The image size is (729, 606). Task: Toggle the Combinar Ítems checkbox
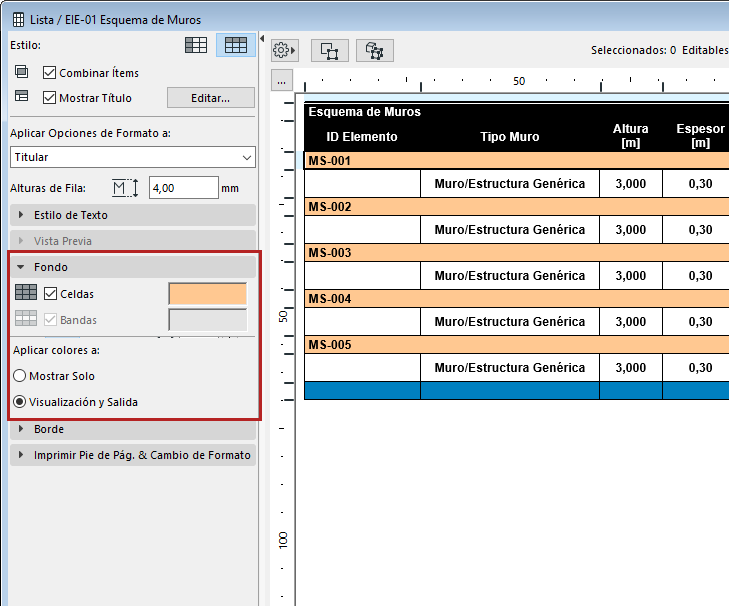49,73
